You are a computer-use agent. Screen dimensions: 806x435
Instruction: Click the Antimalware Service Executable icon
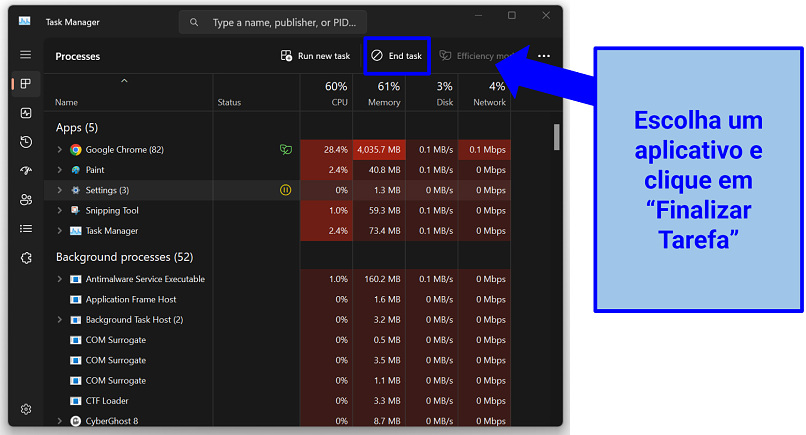pos(76,279)
